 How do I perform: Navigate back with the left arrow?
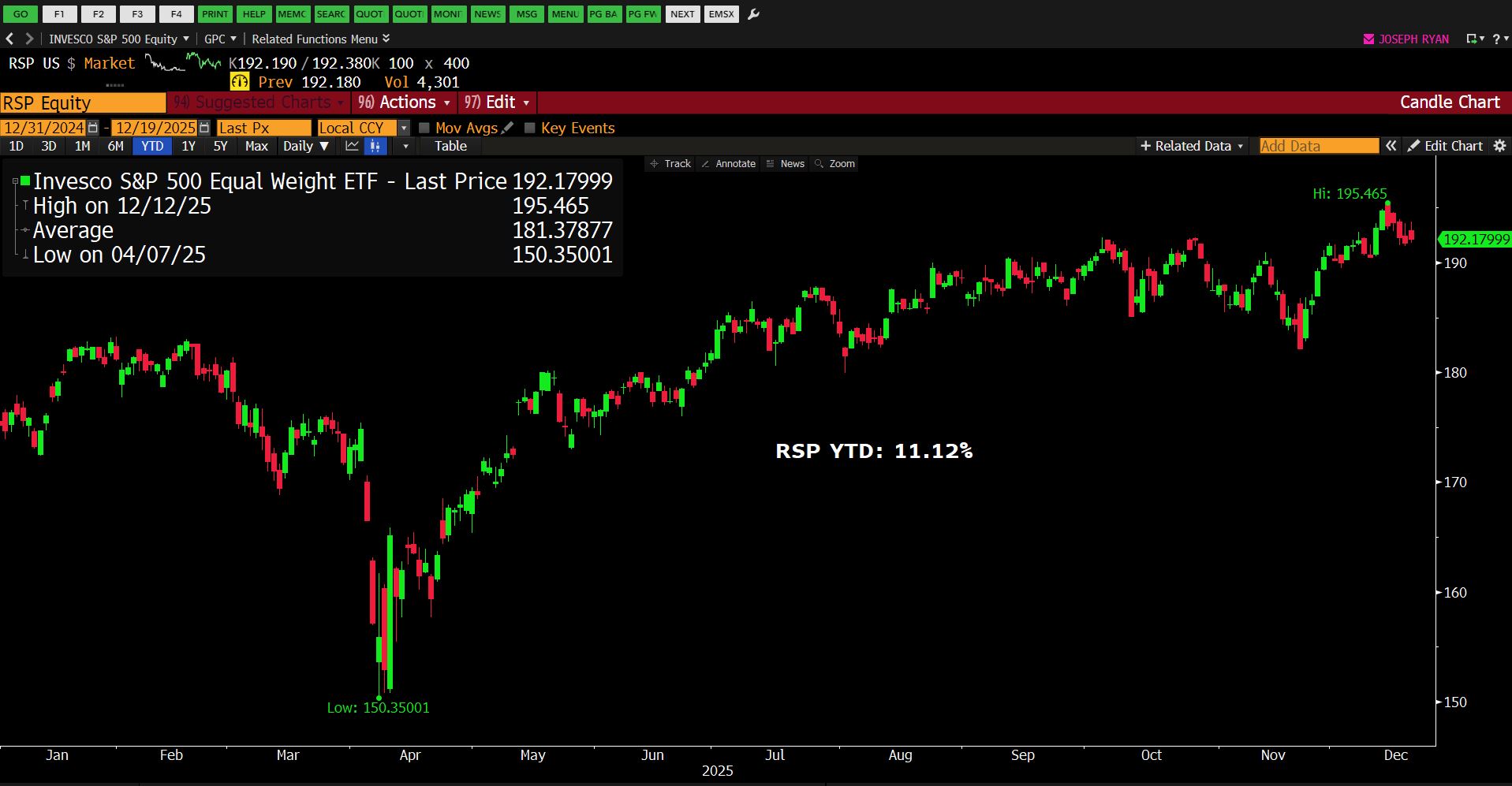click(10, 39)
